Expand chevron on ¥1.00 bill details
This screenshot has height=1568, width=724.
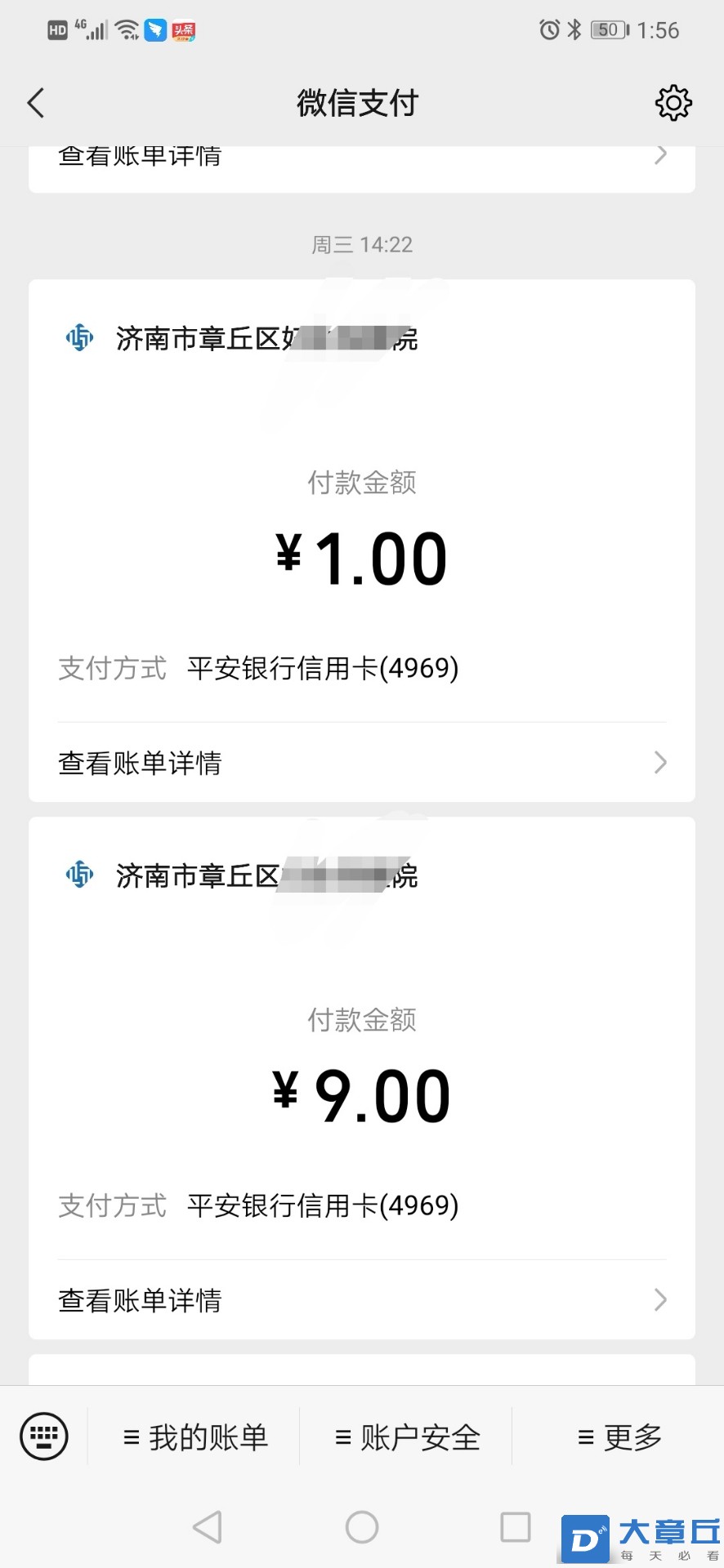pos(661,763)
